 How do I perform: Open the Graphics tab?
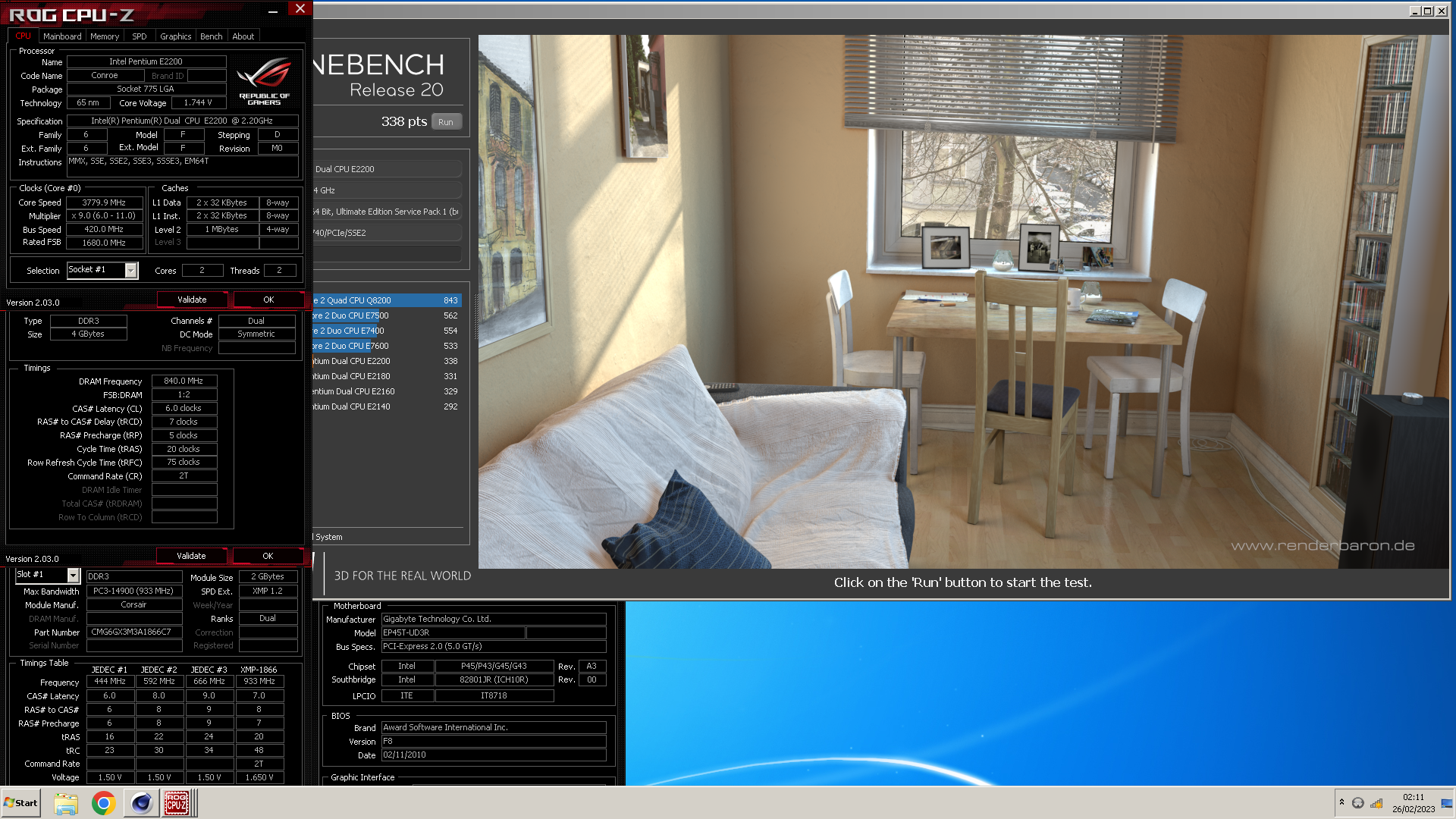point(176,36)
